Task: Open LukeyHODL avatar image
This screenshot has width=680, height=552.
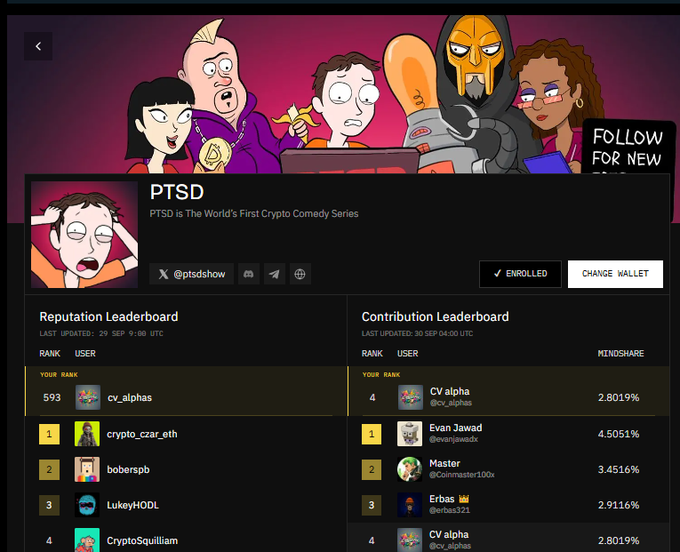Action: click(87, 505)
